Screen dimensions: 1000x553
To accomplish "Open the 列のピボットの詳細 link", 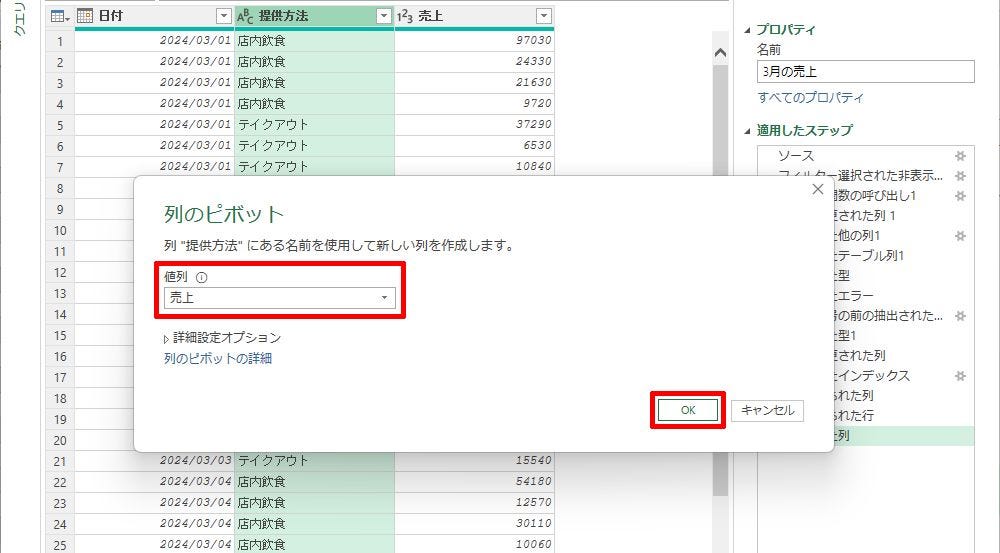I will tap(218, 358).
